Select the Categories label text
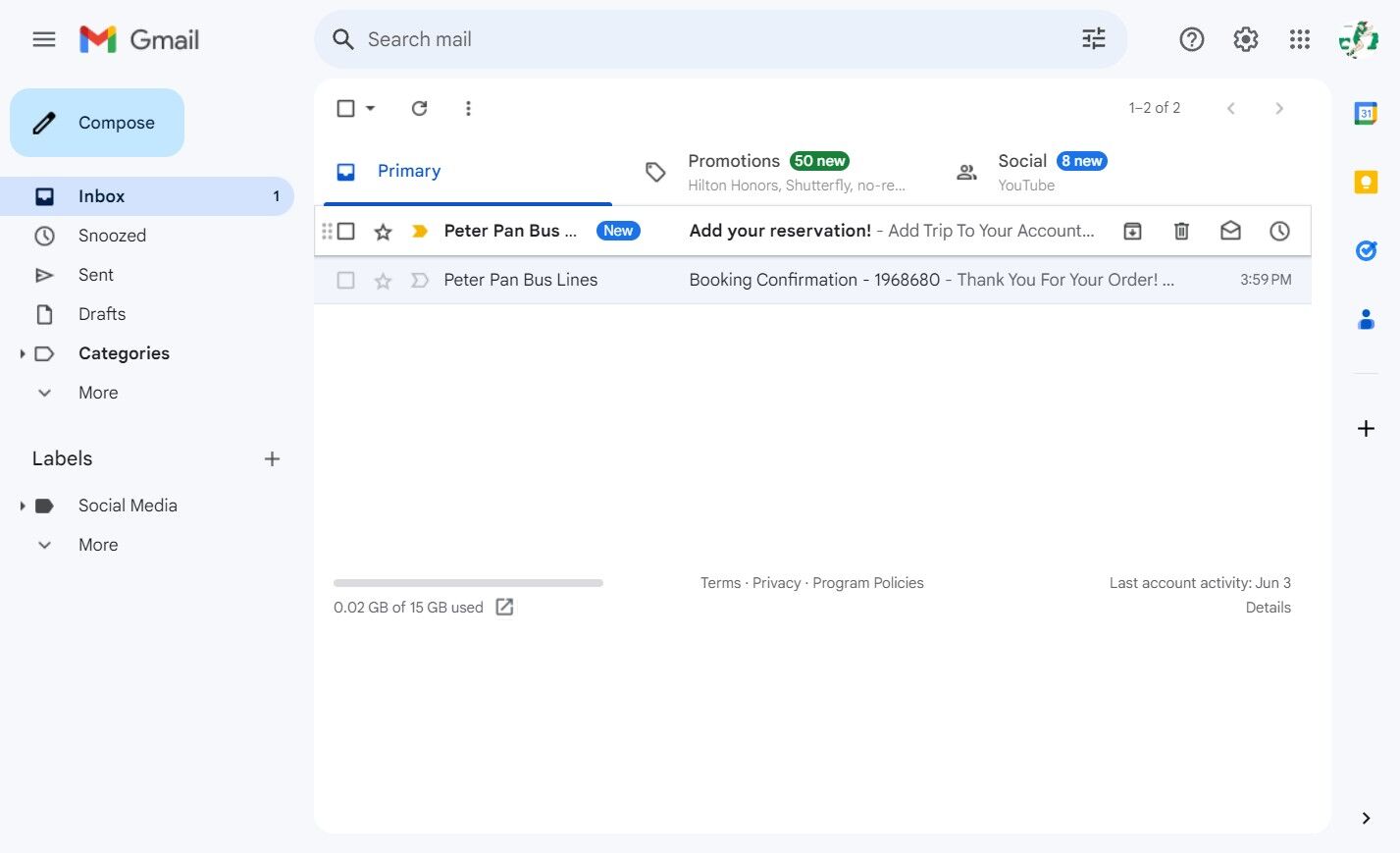This screenshot has width=1400, height=853. pyautogui.click(x=124, y=353)
